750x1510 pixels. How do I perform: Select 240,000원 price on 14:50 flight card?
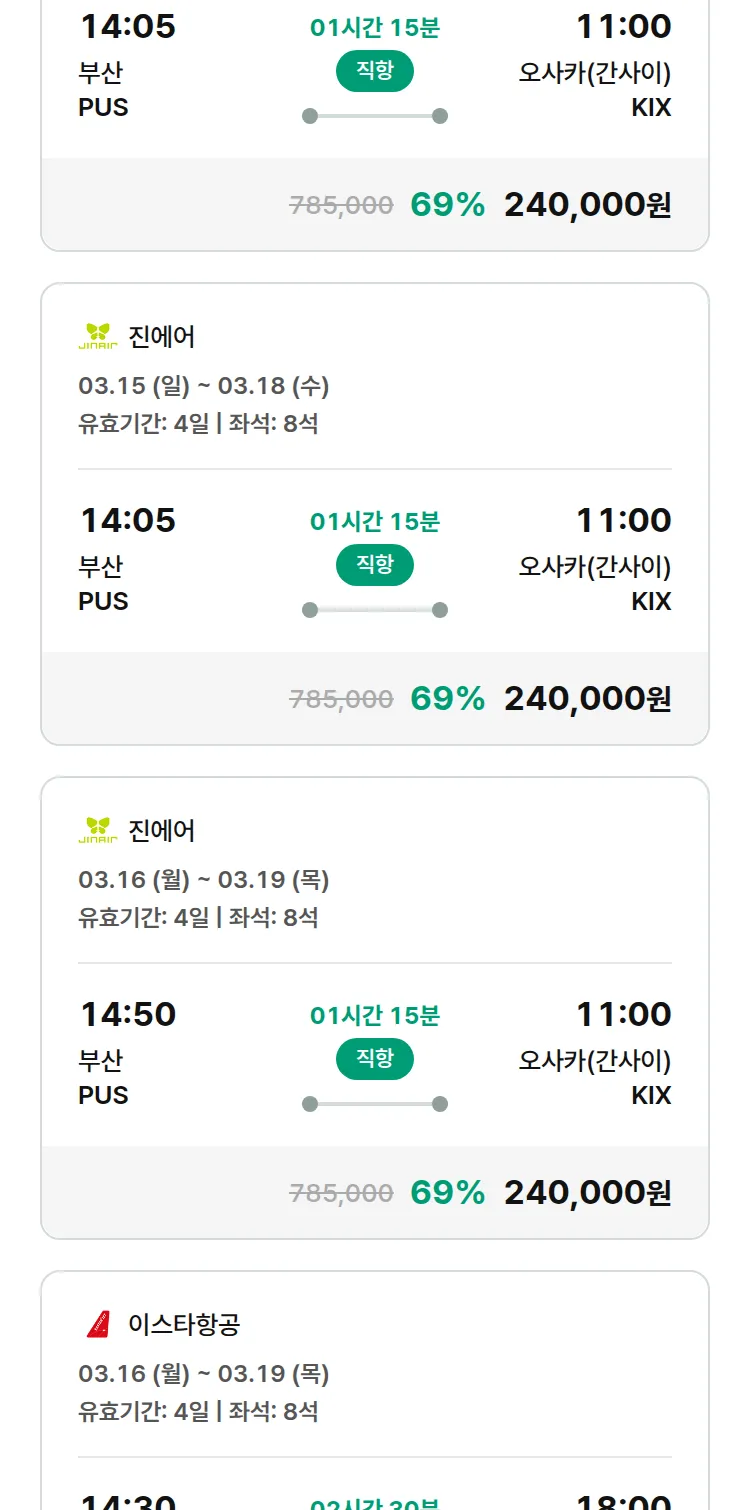(587, 1193)
